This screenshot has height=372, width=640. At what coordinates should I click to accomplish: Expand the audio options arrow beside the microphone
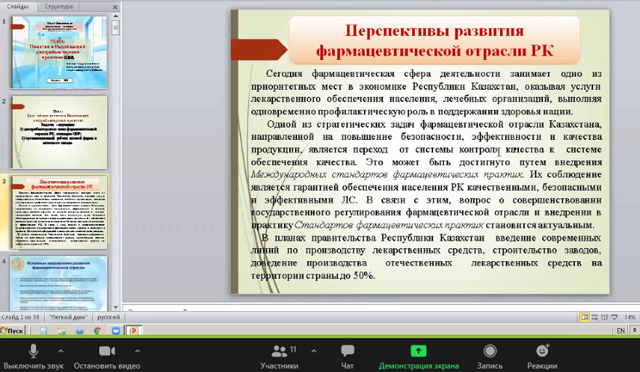tap(60, 351)
